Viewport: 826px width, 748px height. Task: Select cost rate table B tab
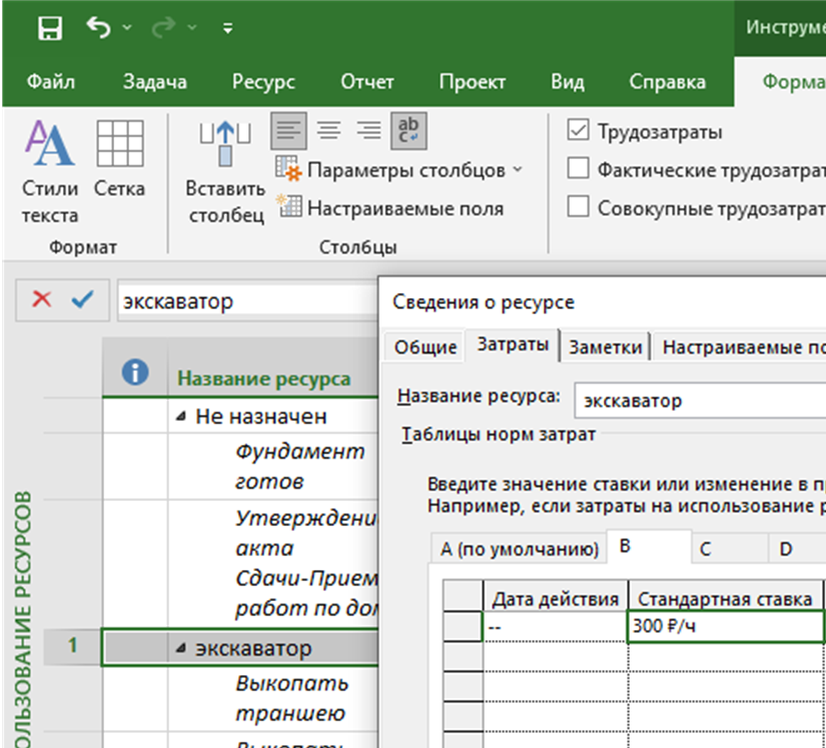(x=649, y=547)
